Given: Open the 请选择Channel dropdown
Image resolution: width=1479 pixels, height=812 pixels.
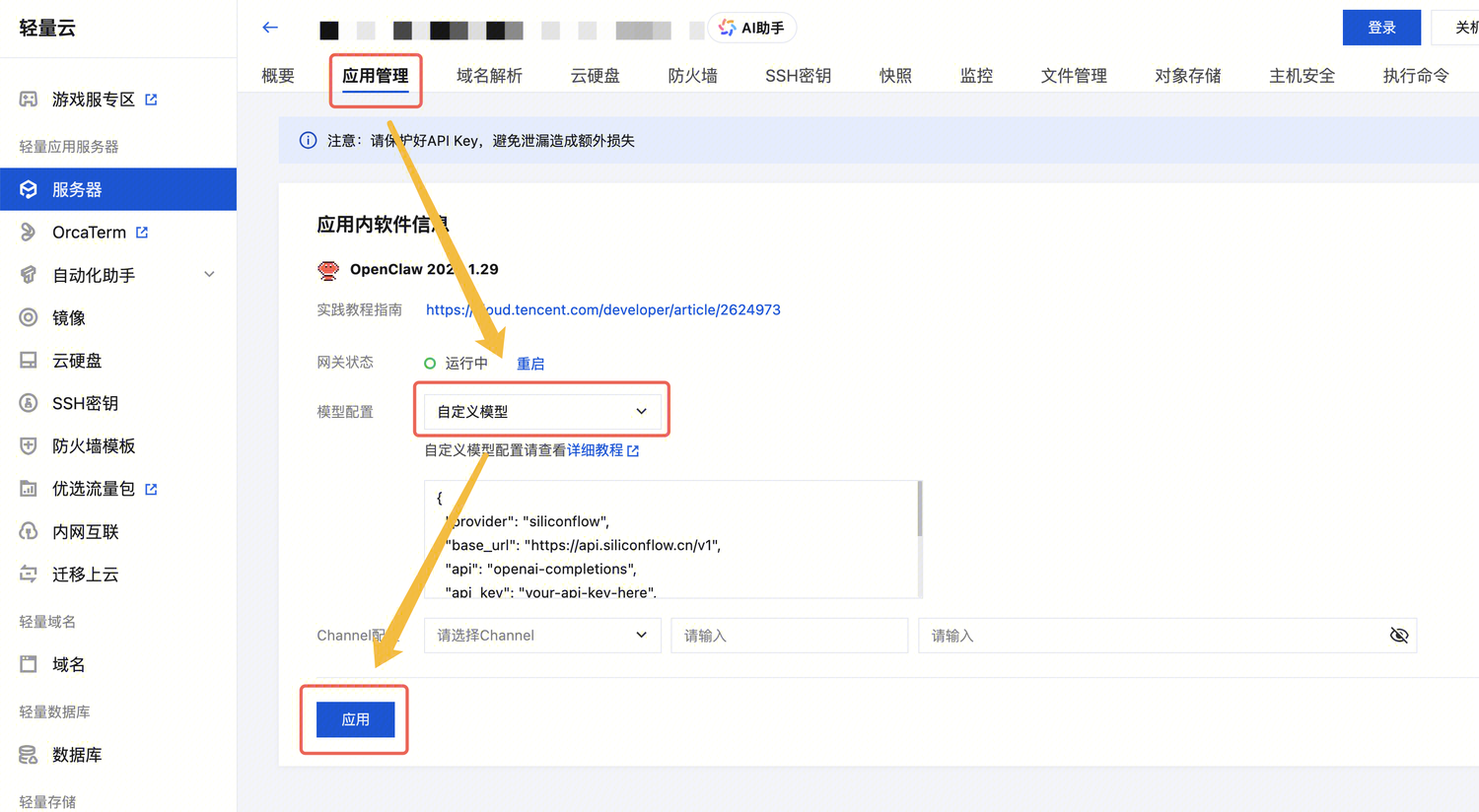Looking at the screenshot, I should 541,635.
